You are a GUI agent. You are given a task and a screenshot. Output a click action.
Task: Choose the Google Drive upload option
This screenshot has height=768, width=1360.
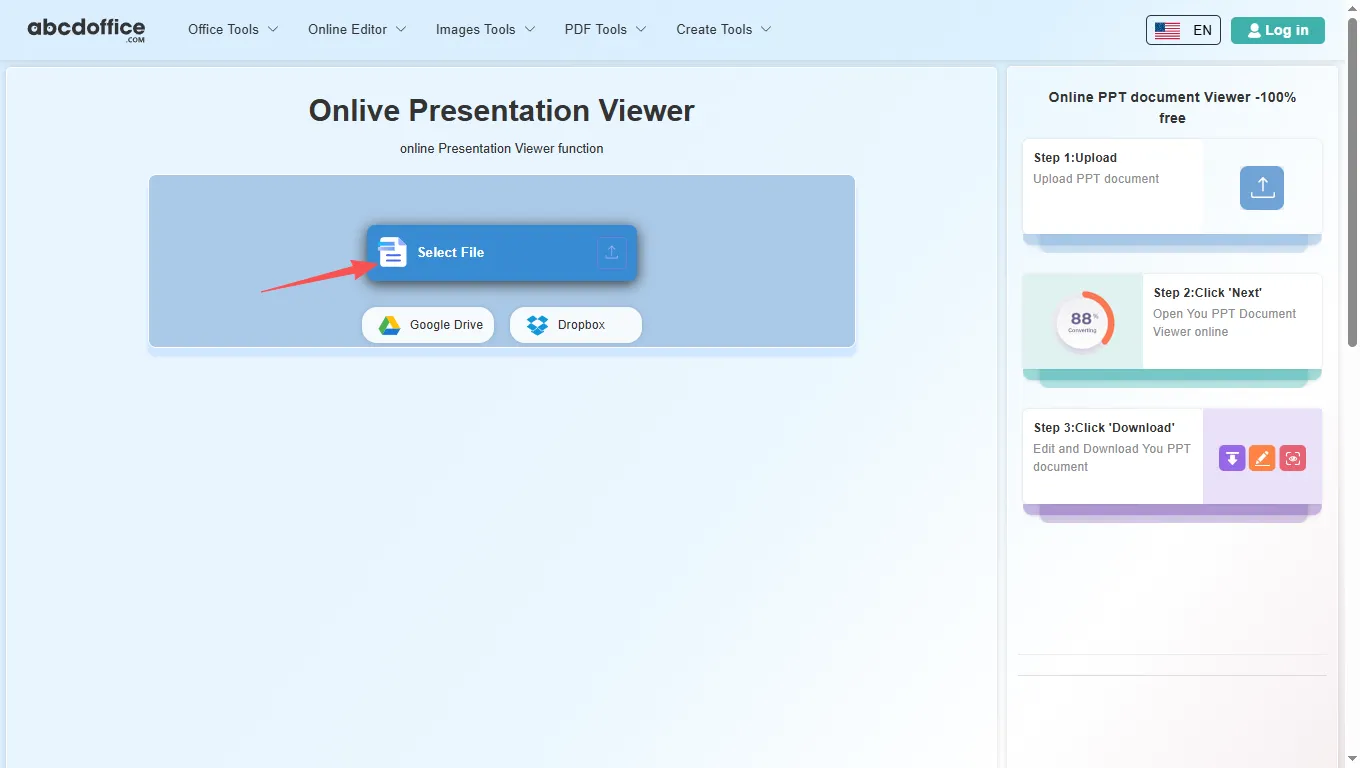point(428,325)
